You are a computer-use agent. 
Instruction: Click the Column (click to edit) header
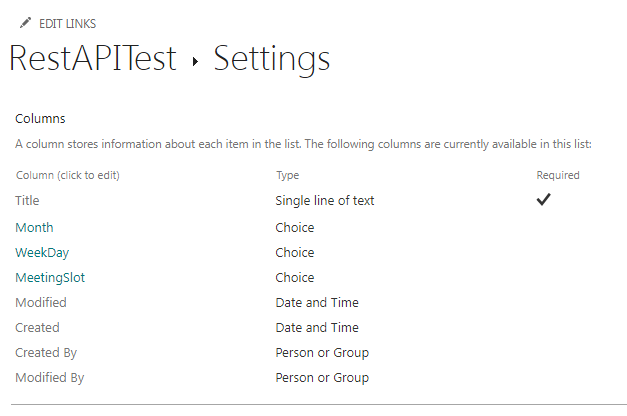tap(68, 175)
